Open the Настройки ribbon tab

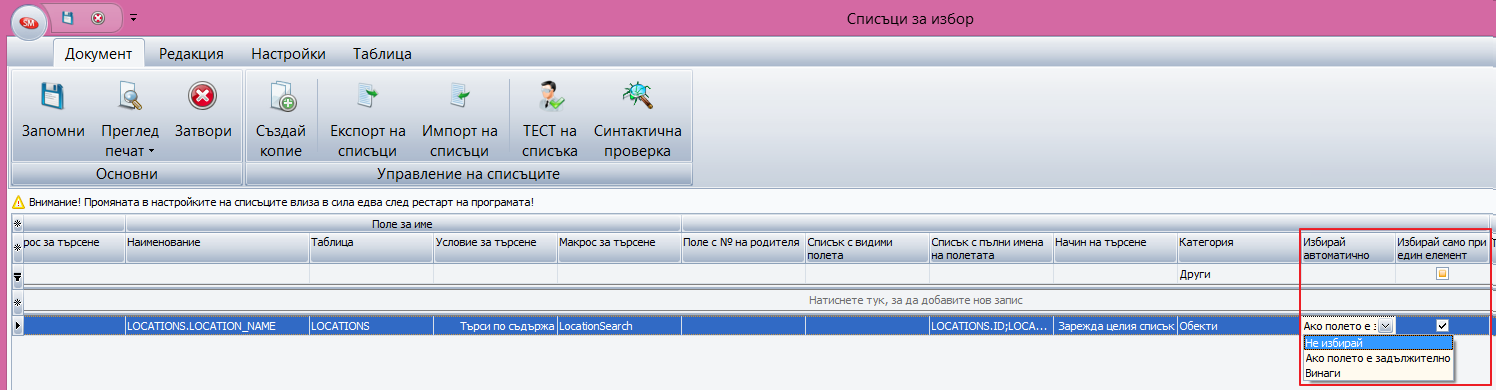click(288, 54)
